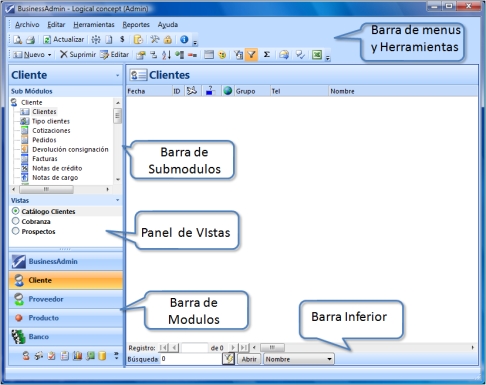Click the blue info icon
Viewport: 486px width, 385px height.
coord(184,39)
